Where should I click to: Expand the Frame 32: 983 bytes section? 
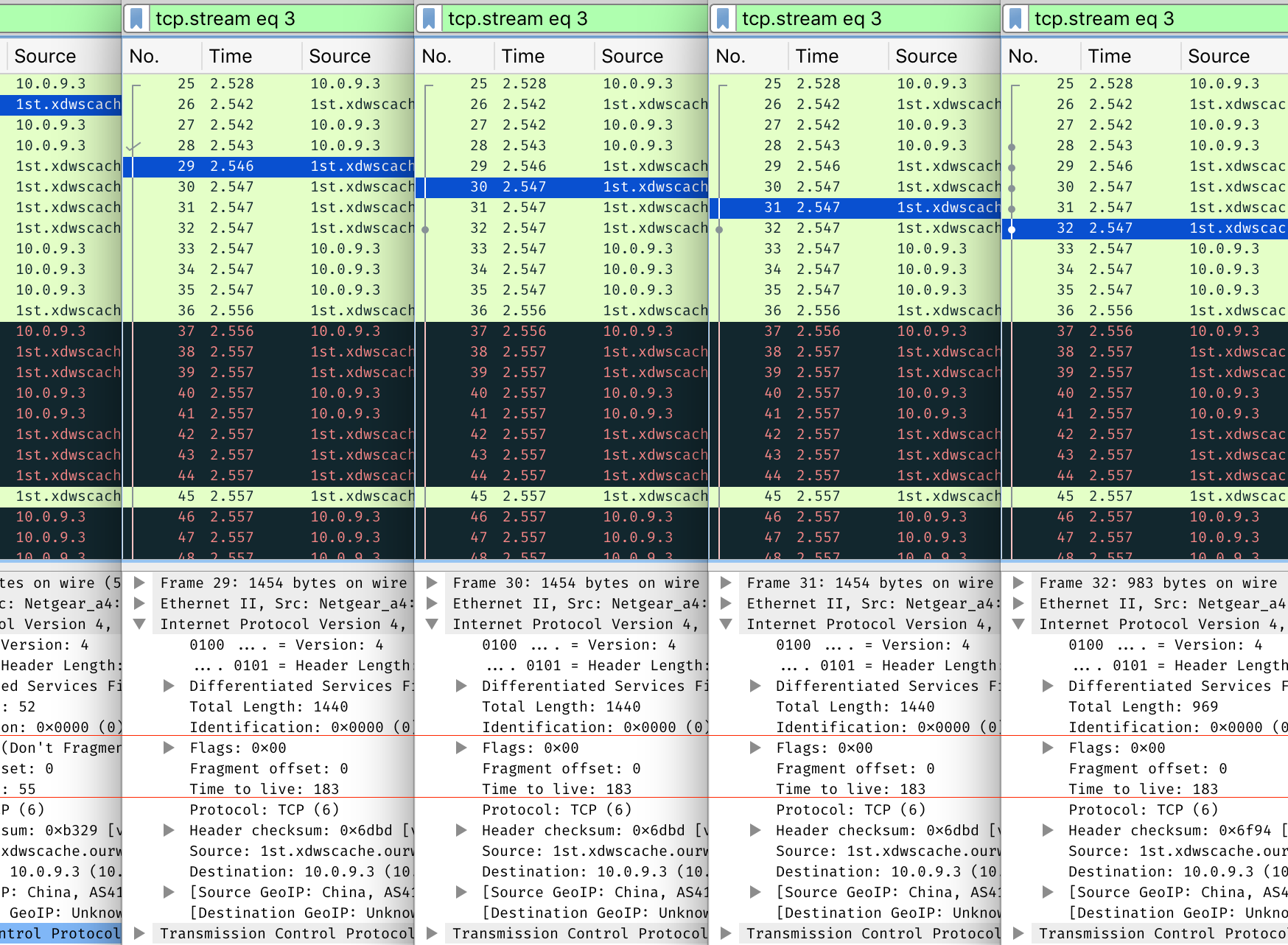(1018, 583)
